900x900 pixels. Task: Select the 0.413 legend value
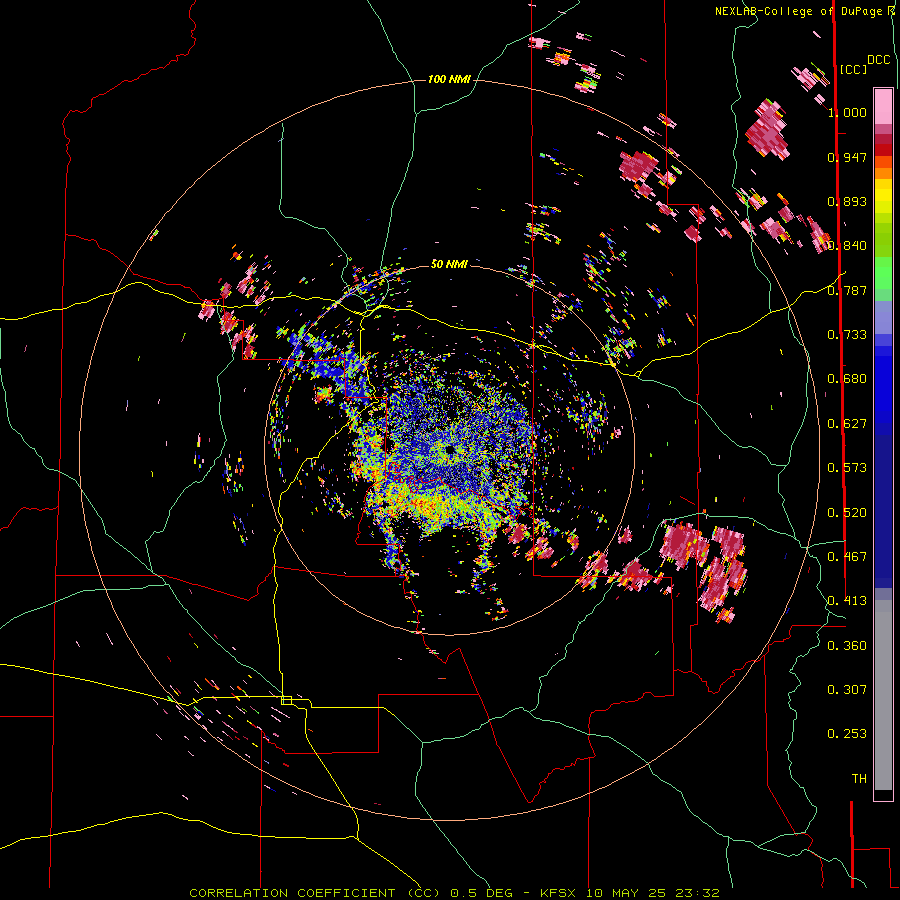(x=847, y=601)
